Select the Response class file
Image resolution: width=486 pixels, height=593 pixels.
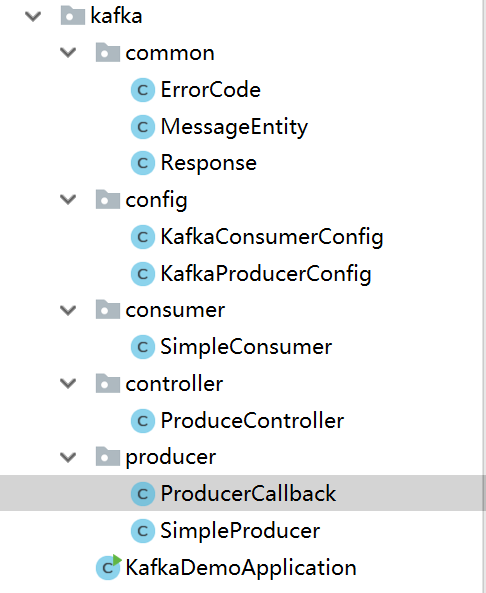208,163
